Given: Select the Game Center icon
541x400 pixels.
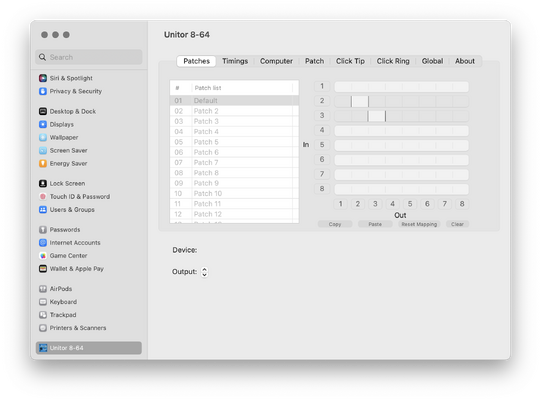Looking at the screenshot, I should coord(43,256).
